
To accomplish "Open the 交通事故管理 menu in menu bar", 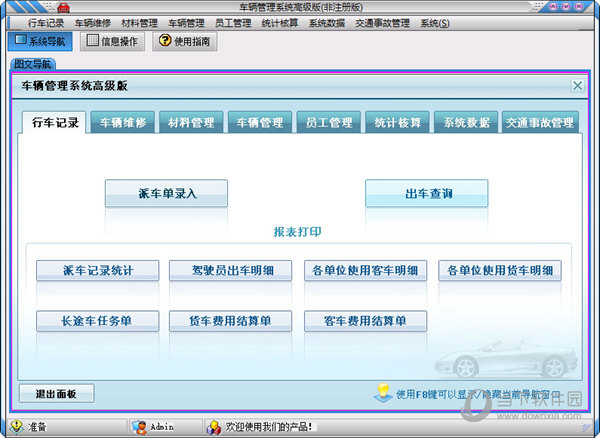I will (x=382, y=23).
